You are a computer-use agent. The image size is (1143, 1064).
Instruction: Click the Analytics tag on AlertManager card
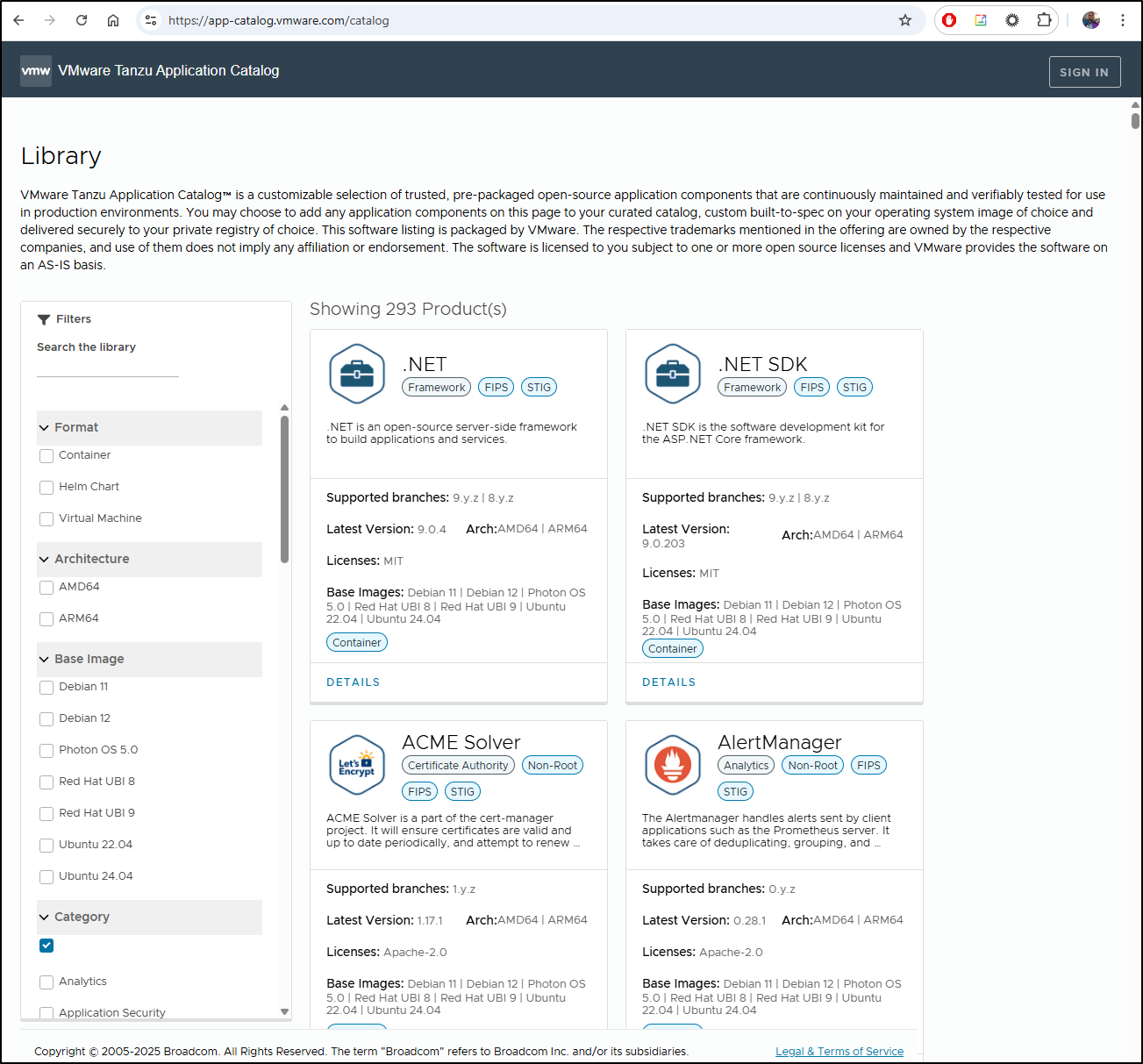[747, 766]
